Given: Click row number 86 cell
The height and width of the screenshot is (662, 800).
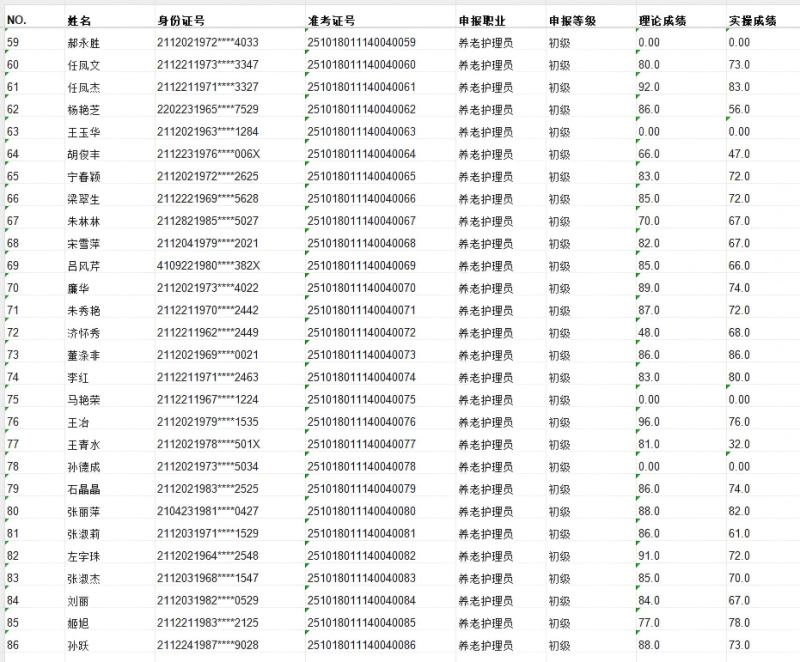Looking at the screenshot, I should [13, 646].
